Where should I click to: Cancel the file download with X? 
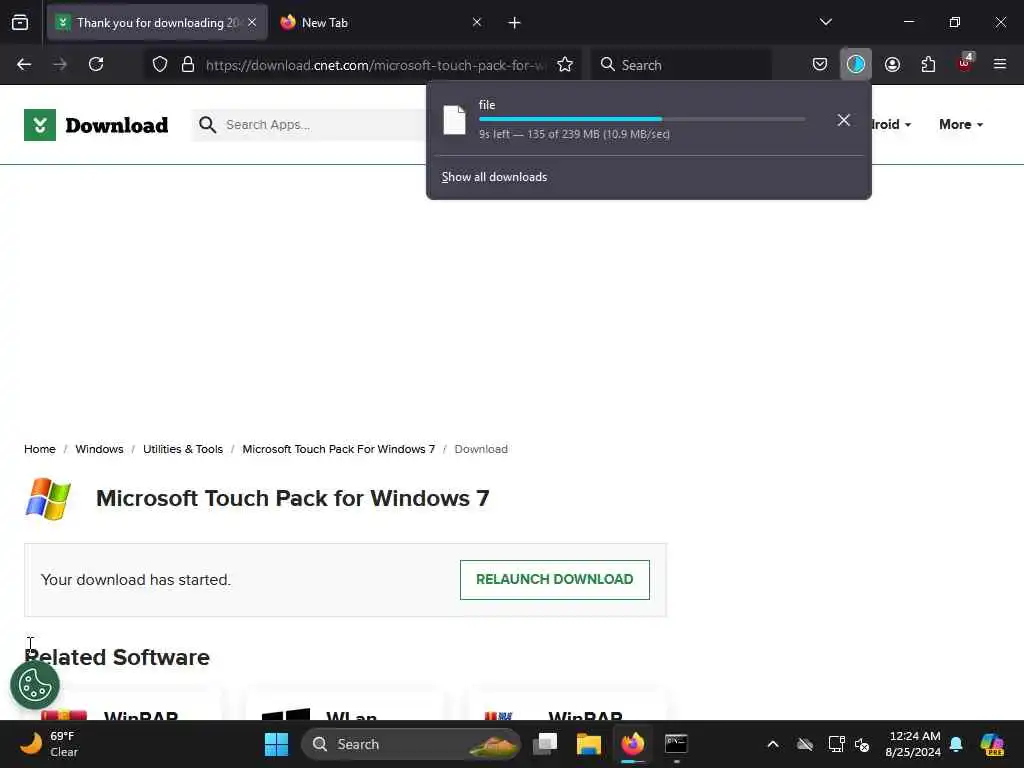tap(843, 120)
